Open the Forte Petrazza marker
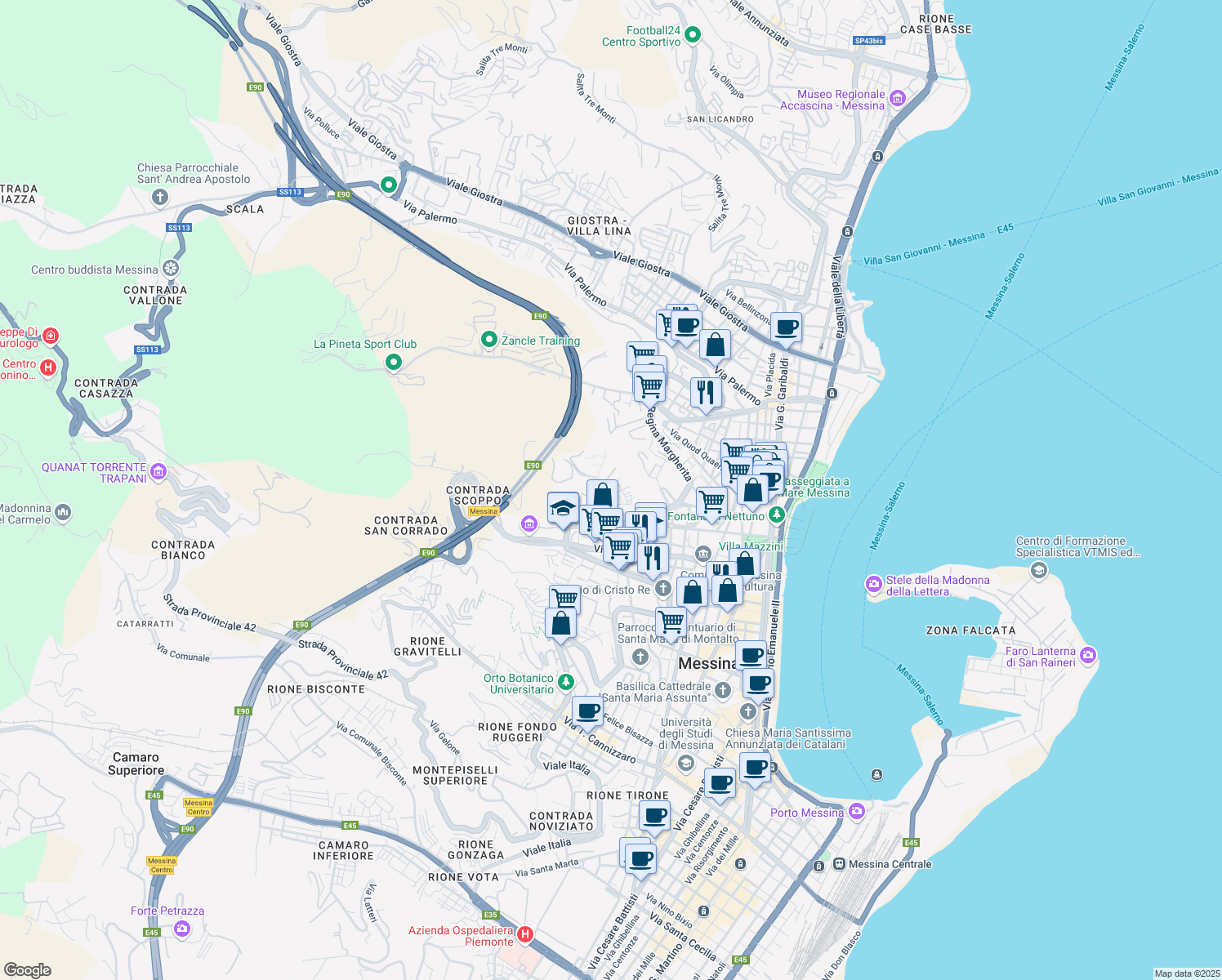1222x980 pixels. [x=181, y=929]
